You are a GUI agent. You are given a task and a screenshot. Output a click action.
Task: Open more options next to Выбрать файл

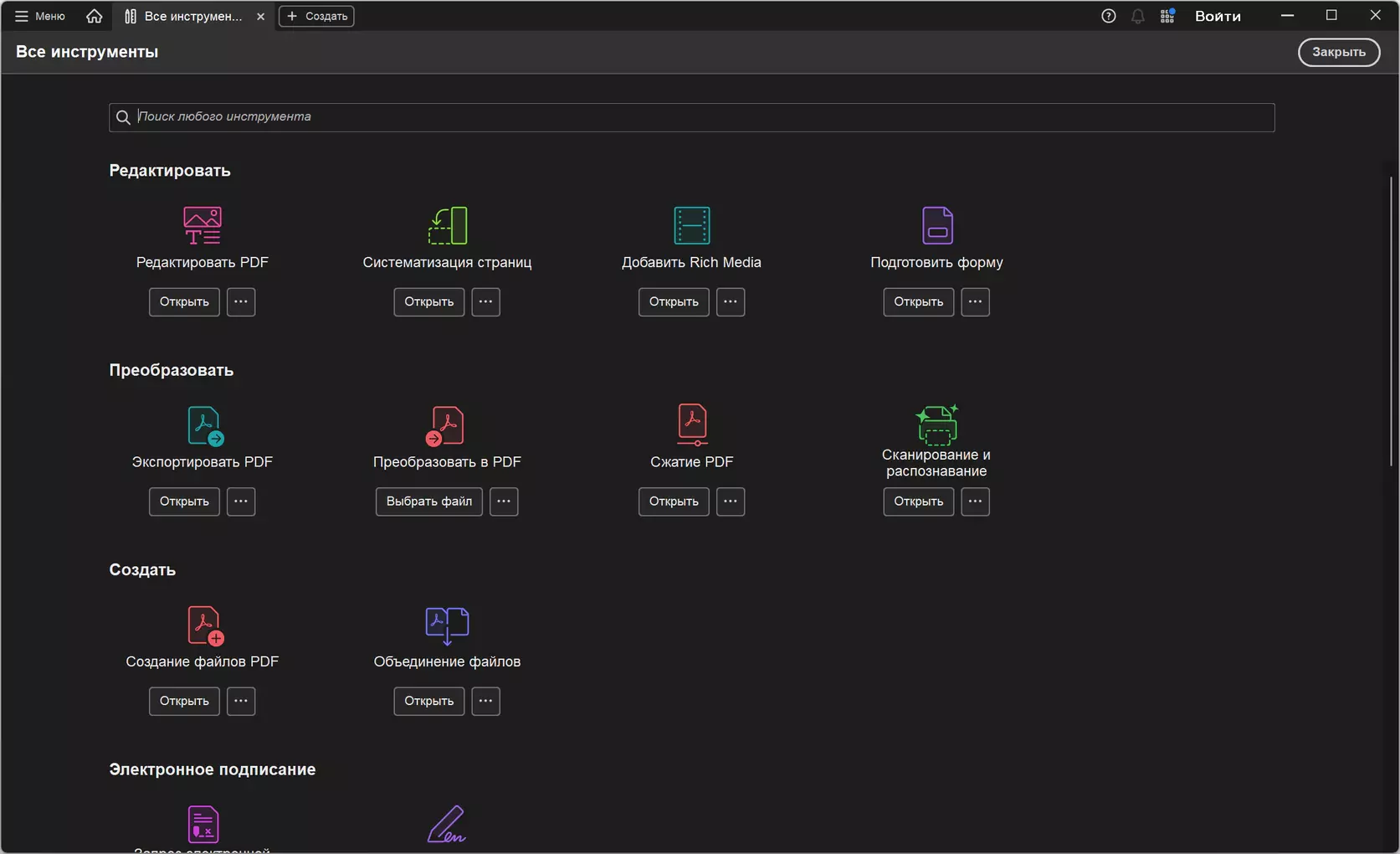504,502
